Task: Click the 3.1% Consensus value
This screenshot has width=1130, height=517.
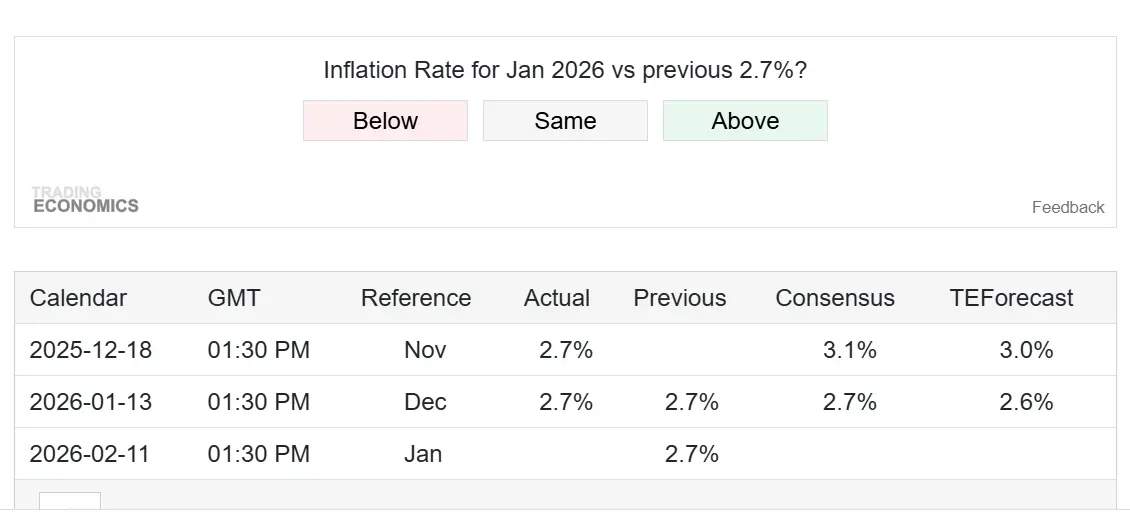Action: [x=850, y=350]
